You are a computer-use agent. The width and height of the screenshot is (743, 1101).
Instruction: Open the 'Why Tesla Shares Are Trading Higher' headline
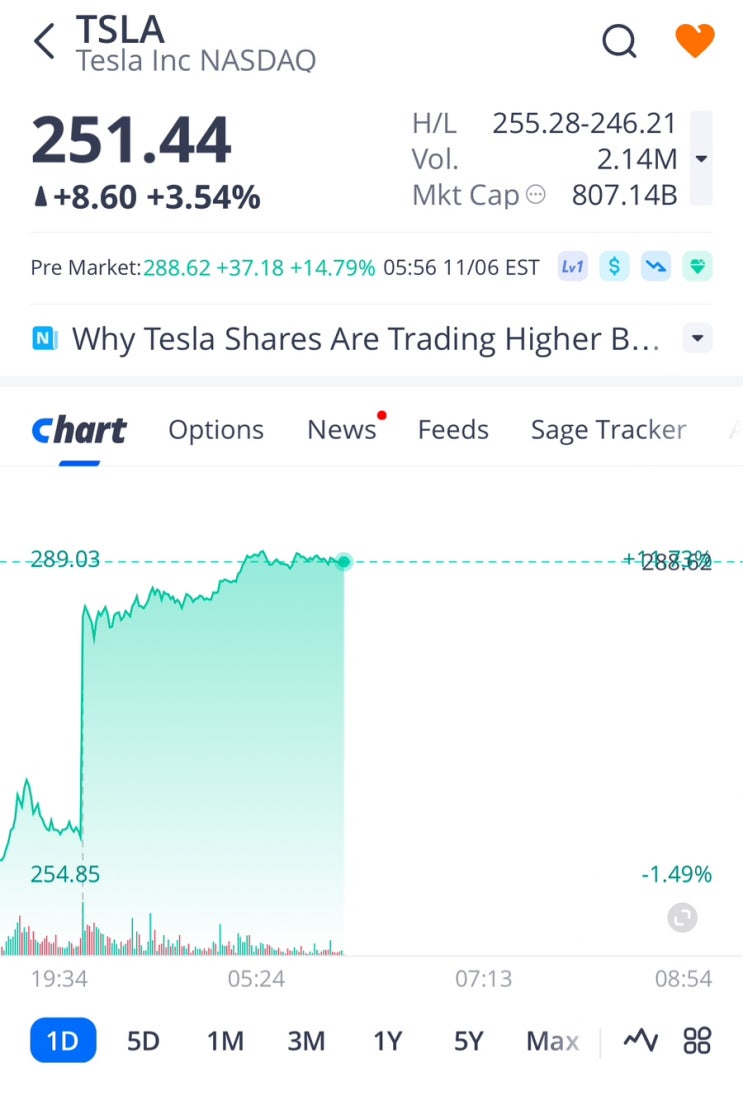tap(365, 339)
